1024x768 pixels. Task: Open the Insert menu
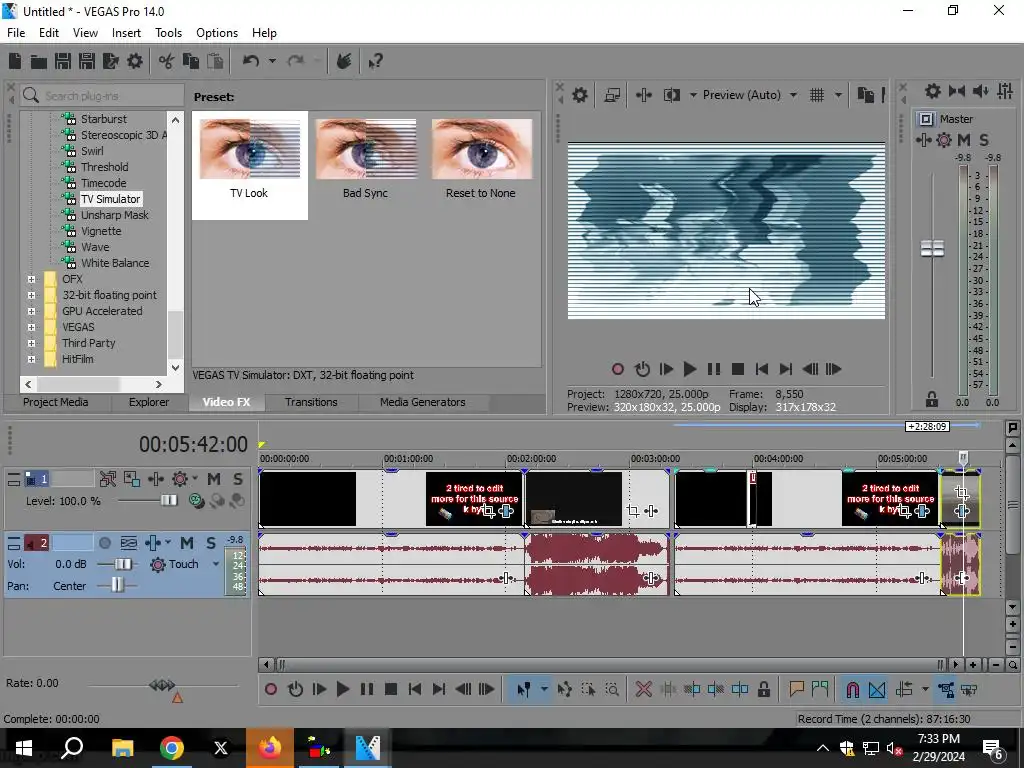[126, 33]
